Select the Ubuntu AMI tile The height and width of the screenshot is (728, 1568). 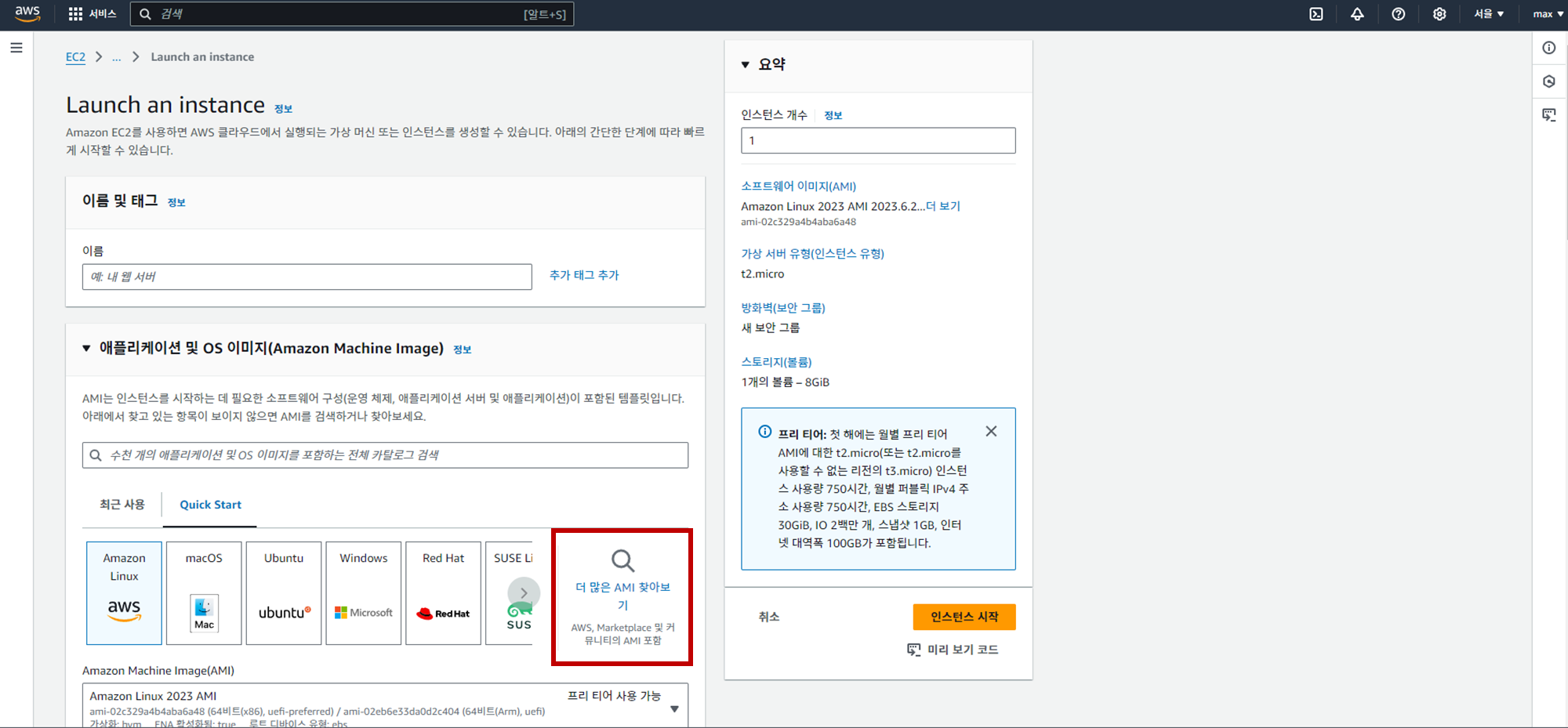(284, 593)
